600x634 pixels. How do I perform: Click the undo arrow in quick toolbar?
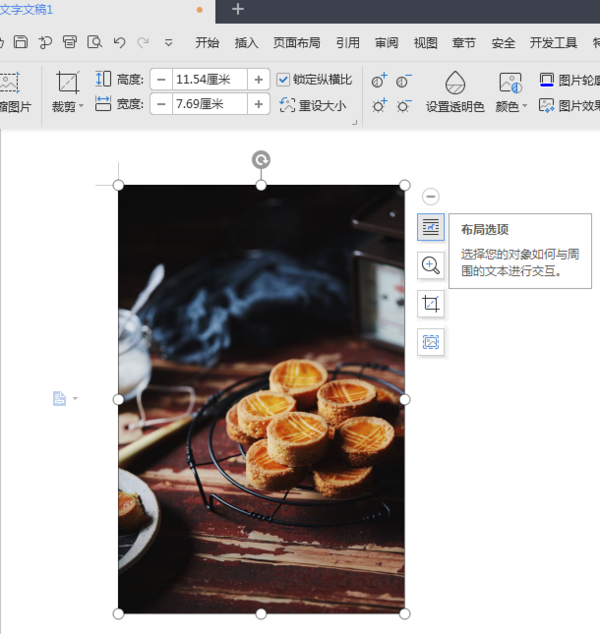pos(120,42)
